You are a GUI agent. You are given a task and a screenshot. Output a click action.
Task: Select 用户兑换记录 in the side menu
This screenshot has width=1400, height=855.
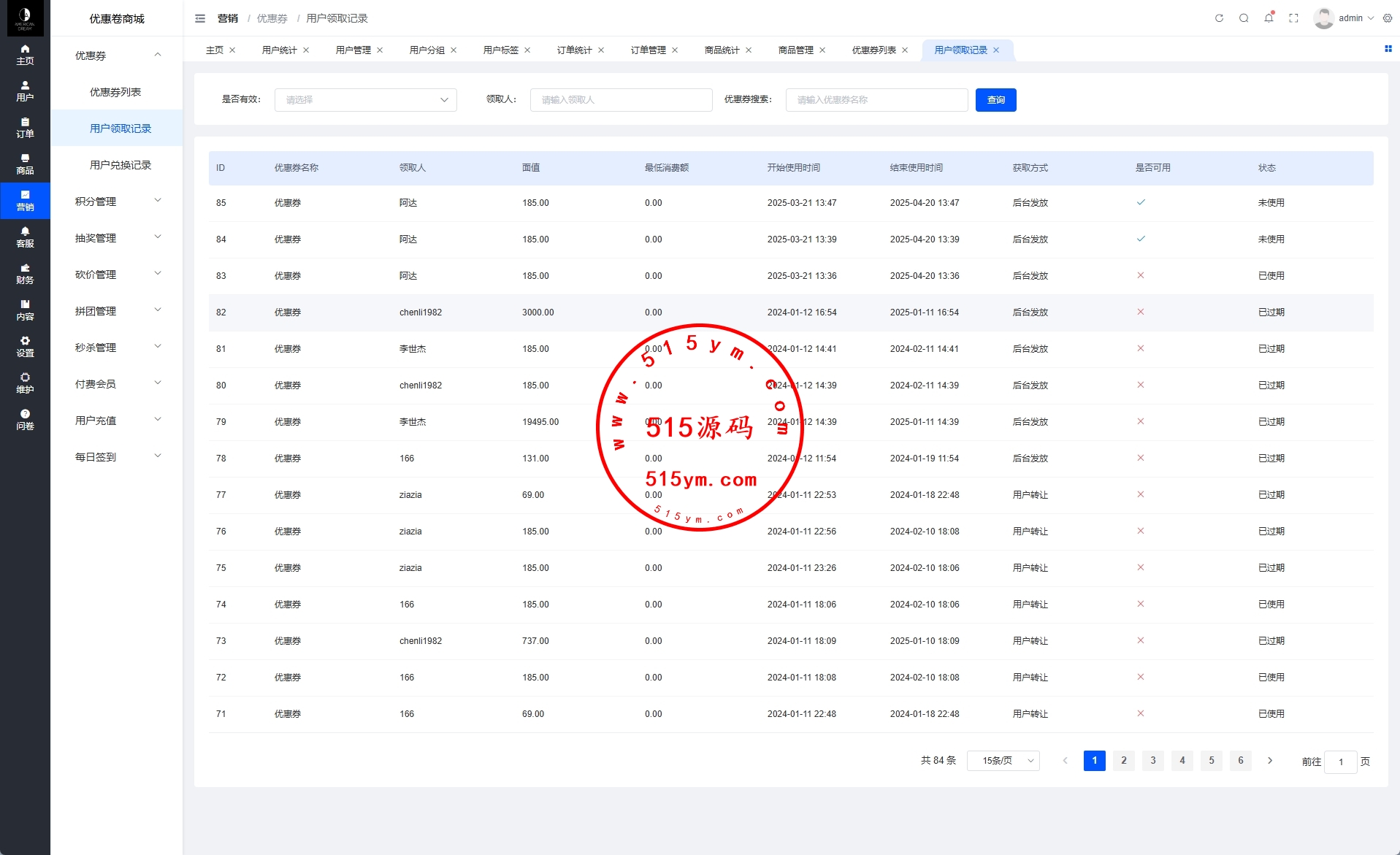point(121,165)
